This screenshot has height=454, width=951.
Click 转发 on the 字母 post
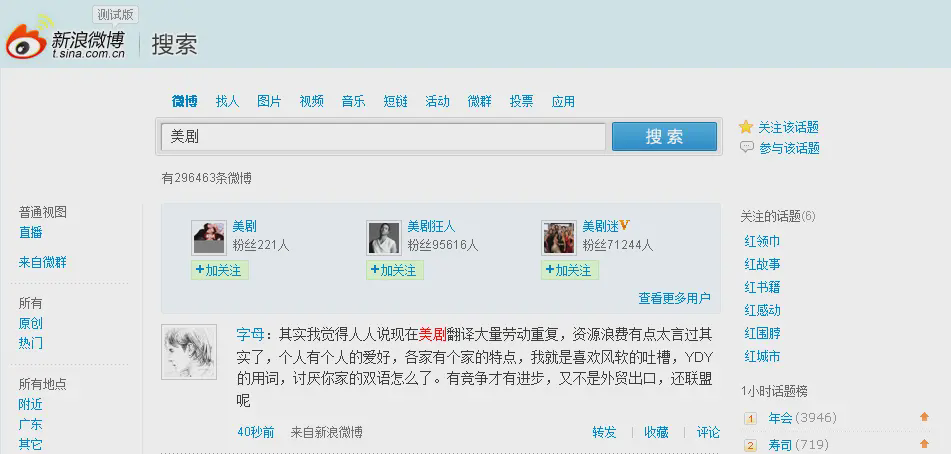click(604, 432)
